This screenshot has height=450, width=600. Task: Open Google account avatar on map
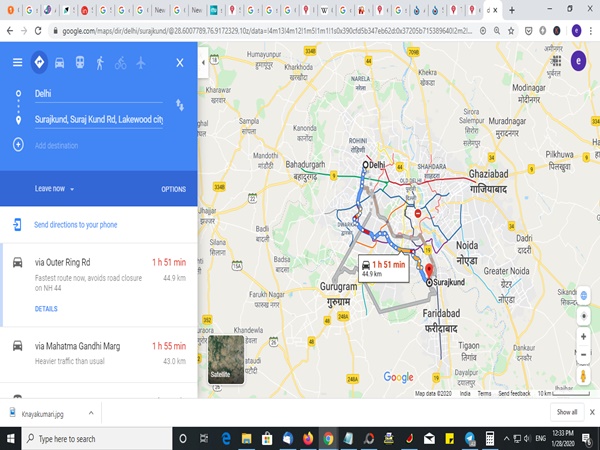coord(578,61)
